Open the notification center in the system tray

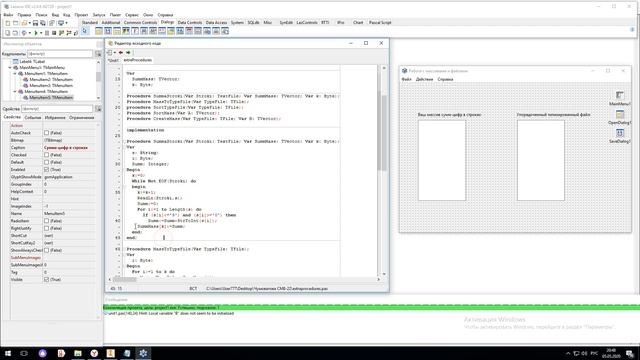pos(630,353)
